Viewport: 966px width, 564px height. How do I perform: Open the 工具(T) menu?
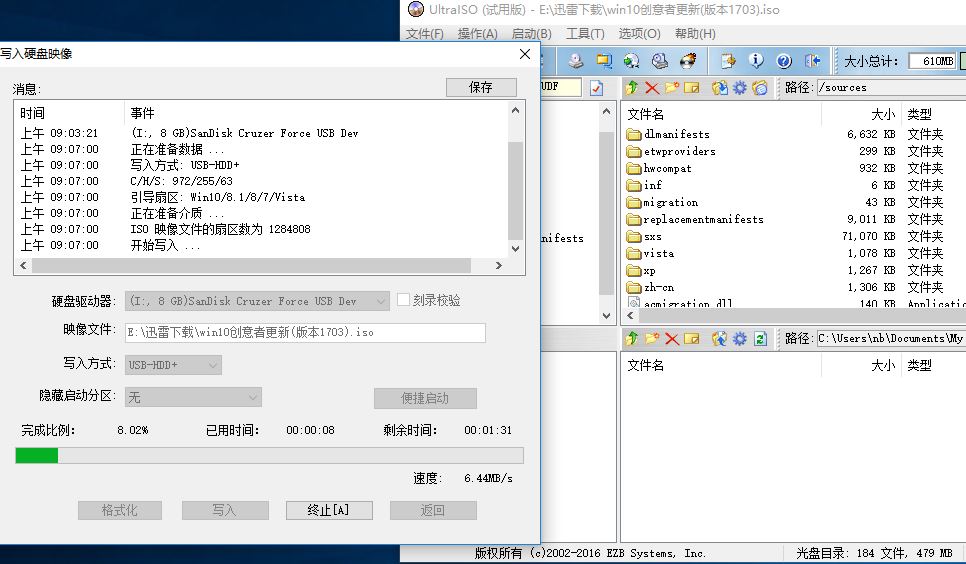[x=585, y=33]
